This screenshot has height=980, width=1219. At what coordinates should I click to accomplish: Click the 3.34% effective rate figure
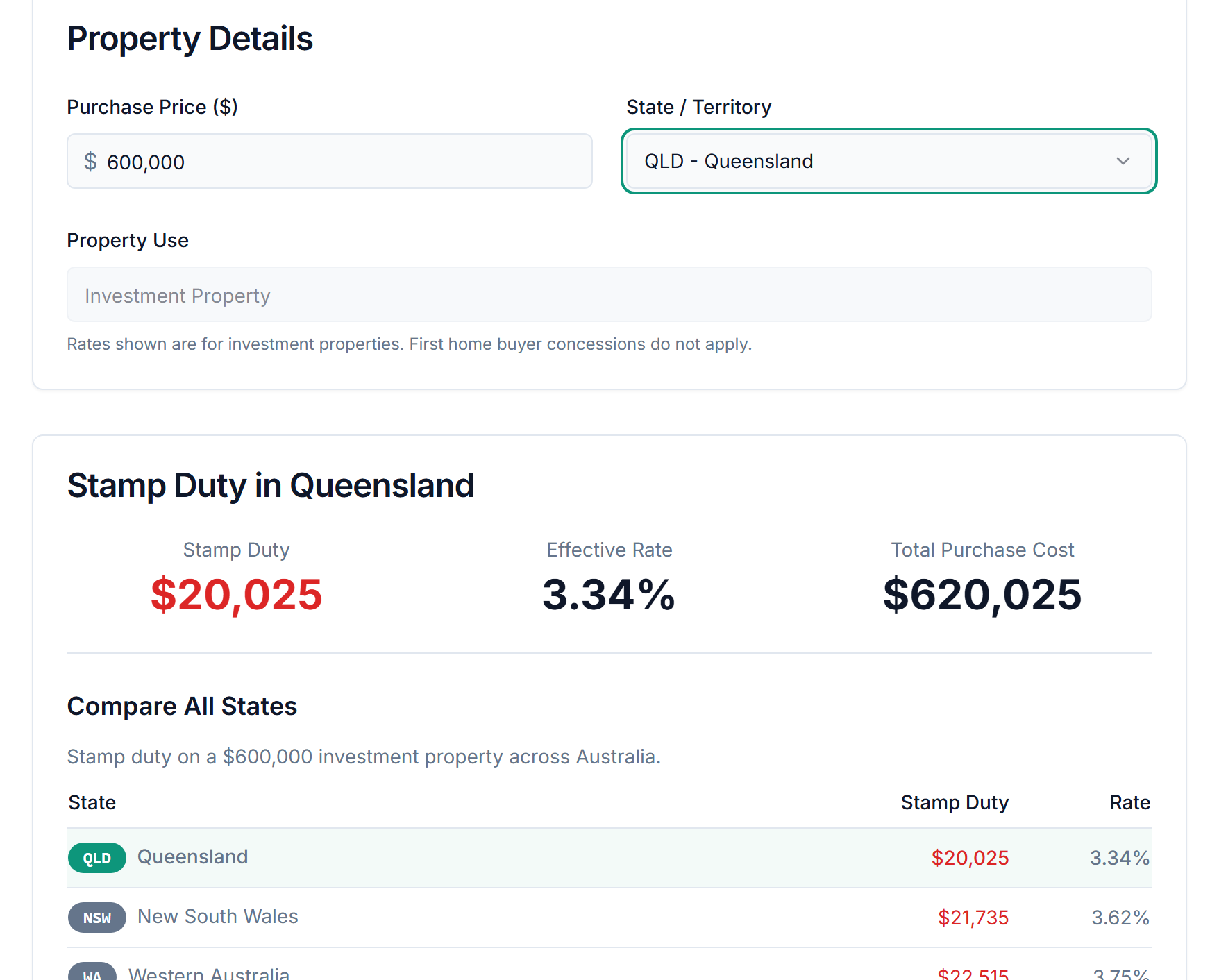[x=609, y=594]
